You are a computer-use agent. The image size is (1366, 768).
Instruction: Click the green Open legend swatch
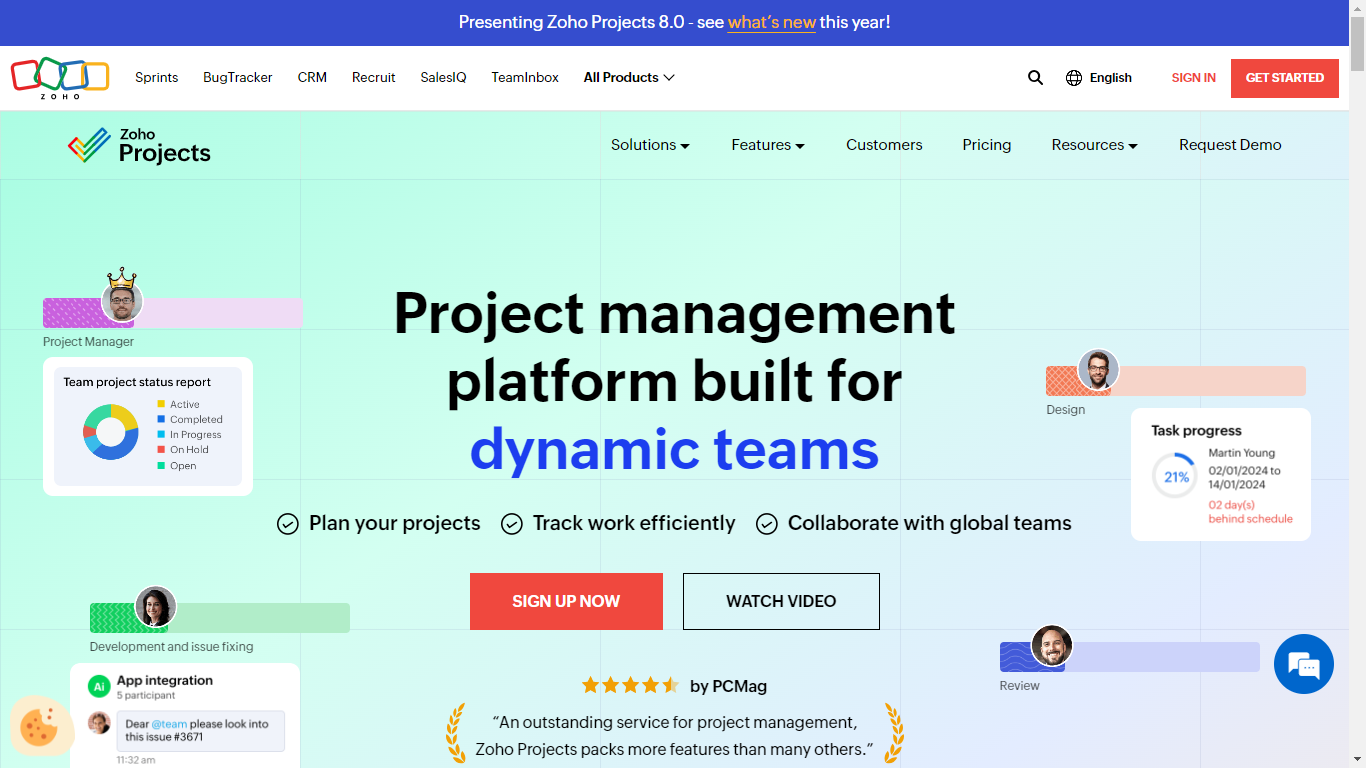coord(161,465)
